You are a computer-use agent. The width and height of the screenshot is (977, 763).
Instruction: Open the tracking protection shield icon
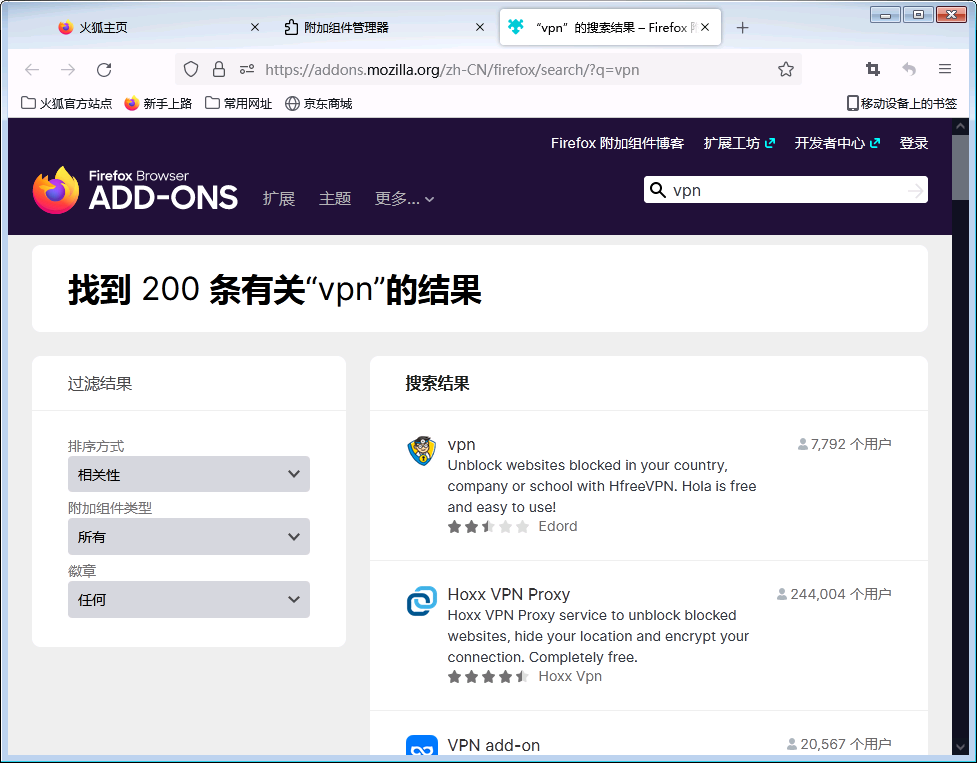pyautogui.click(x=191, y=69)
